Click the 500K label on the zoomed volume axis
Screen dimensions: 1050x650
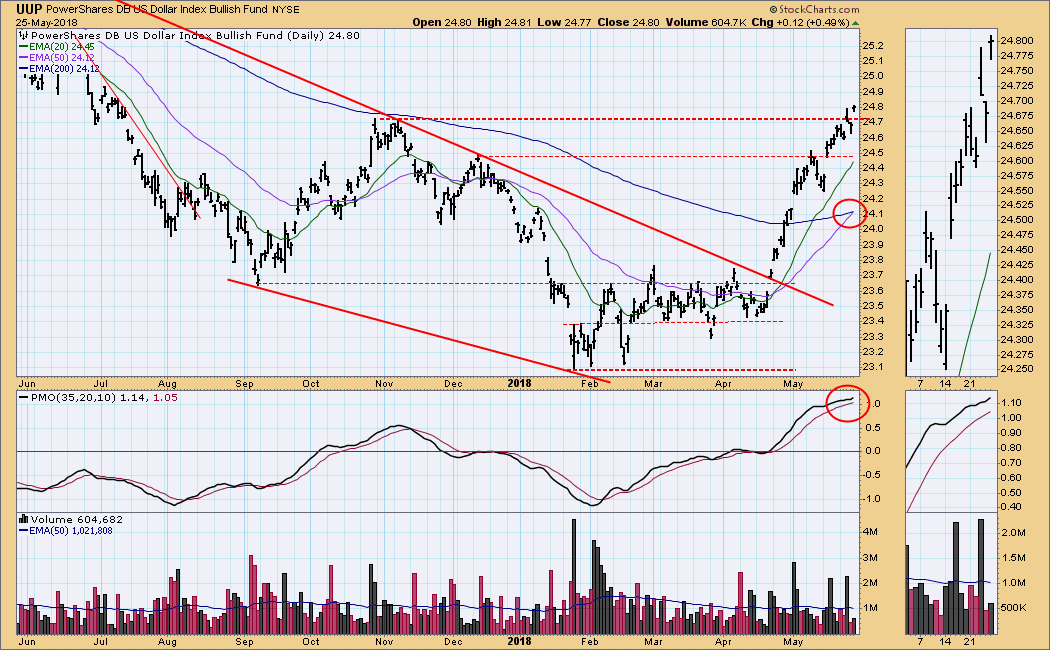[x=1015, y=608]
